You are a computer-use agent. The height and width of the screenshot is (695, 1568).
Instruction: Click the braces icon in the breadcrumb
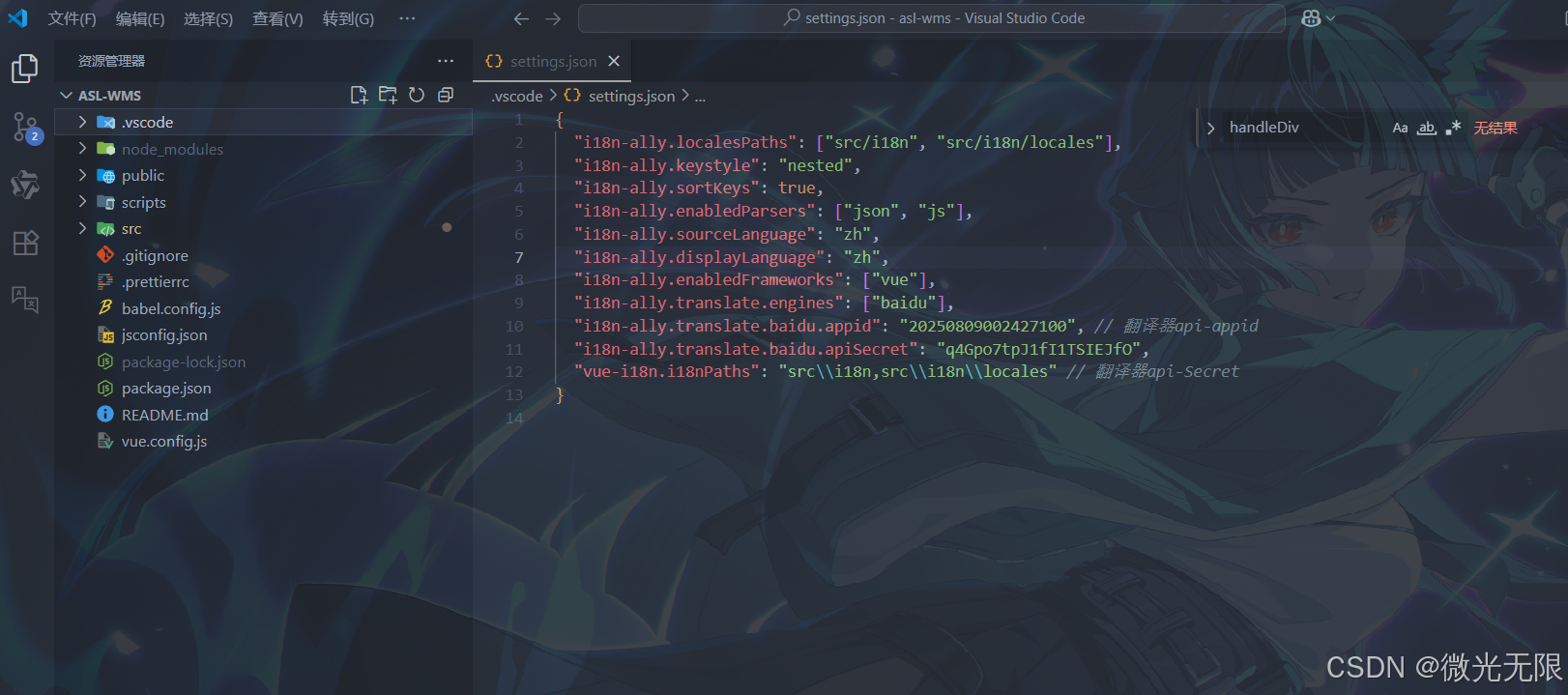[x=572, y=96]
